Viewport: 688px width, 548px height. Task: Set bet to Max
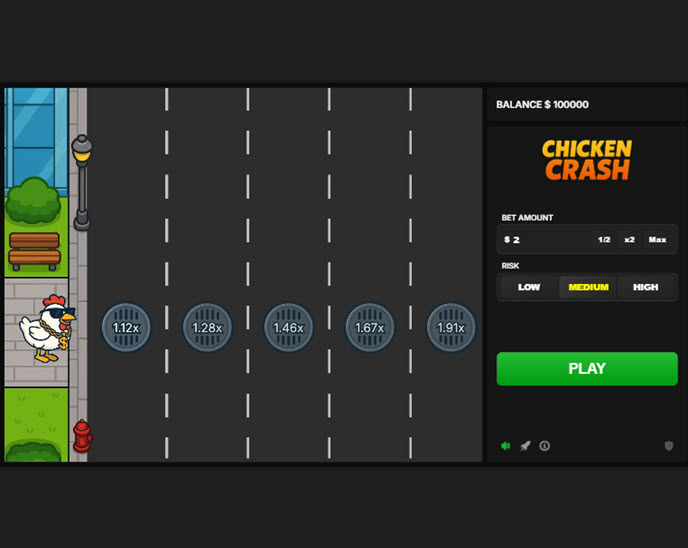[x=657, y=240]
